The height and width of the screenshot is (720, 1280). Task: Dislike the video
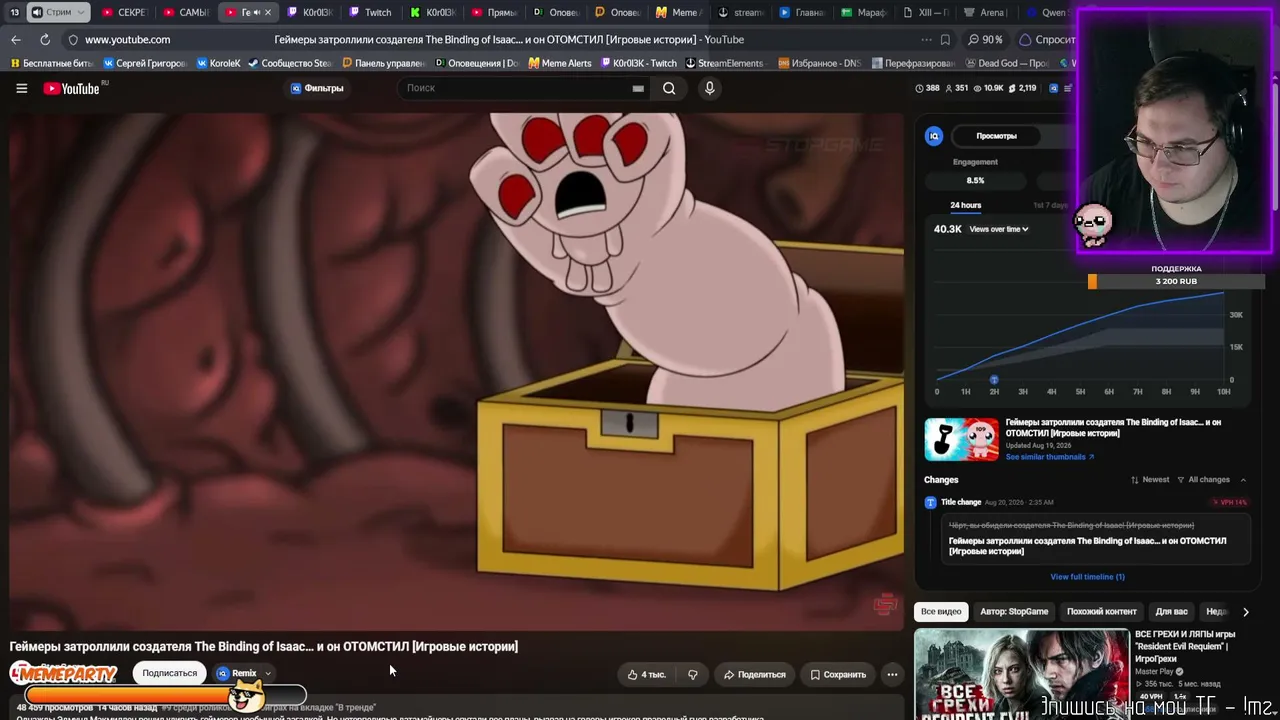(692, 674)
